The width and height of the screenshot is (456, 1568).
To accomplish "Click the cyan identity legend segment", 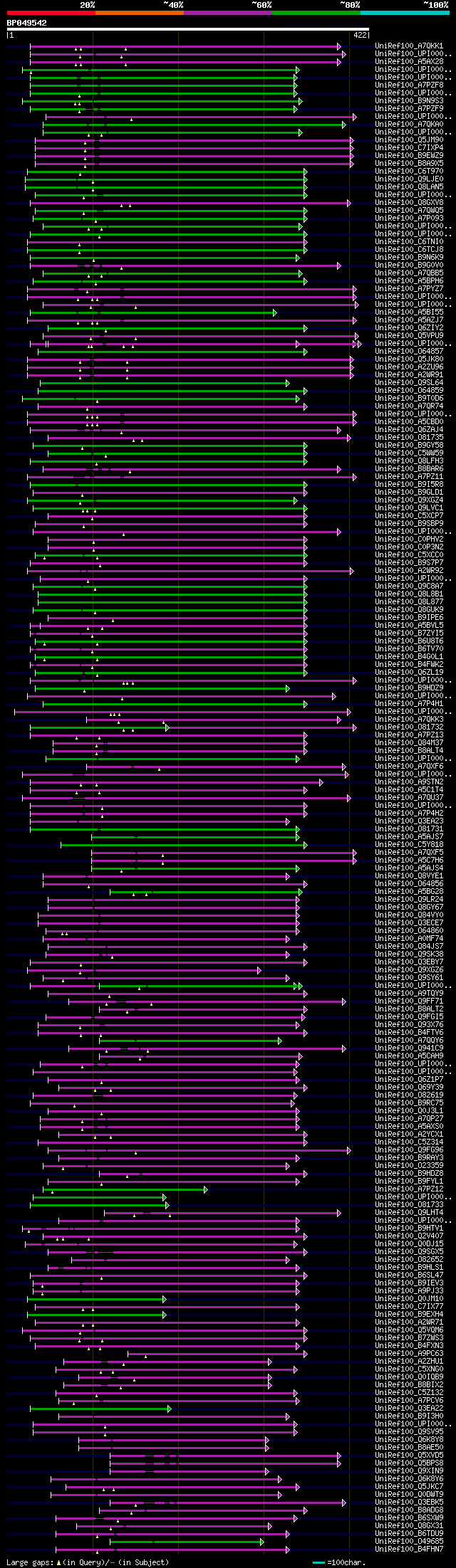I will (405, 13).
